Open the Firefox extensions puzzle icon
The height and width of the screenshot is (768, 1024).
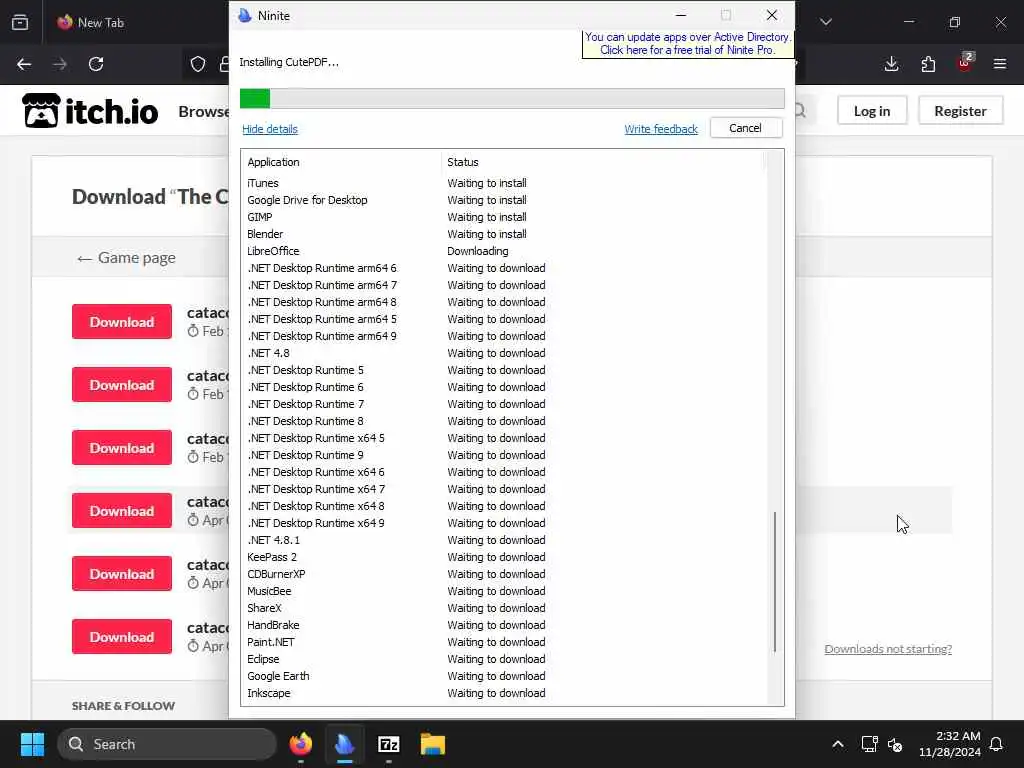tap(928, 64)
